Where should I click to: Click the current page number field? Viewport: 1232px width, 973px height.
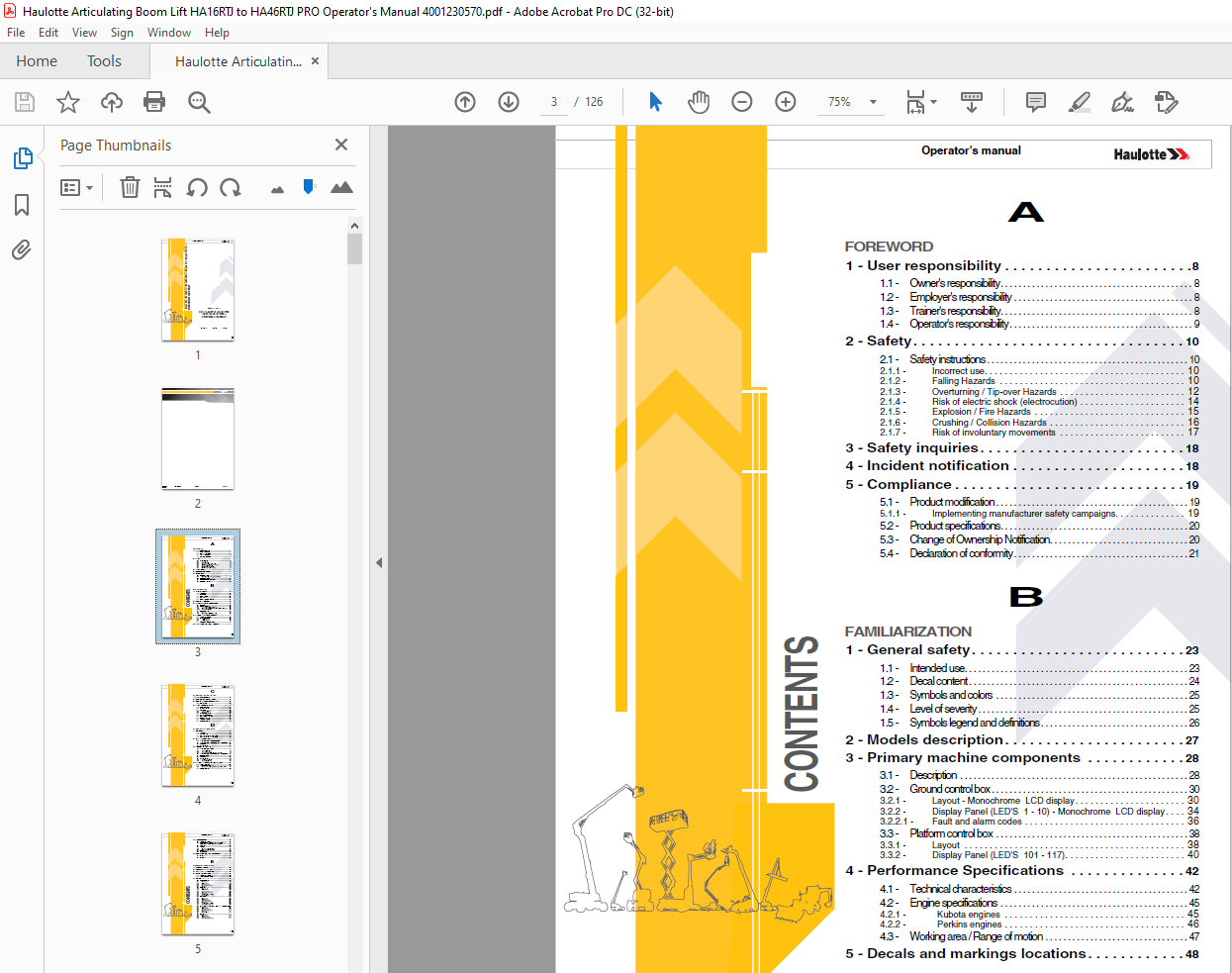click(554, 102)
